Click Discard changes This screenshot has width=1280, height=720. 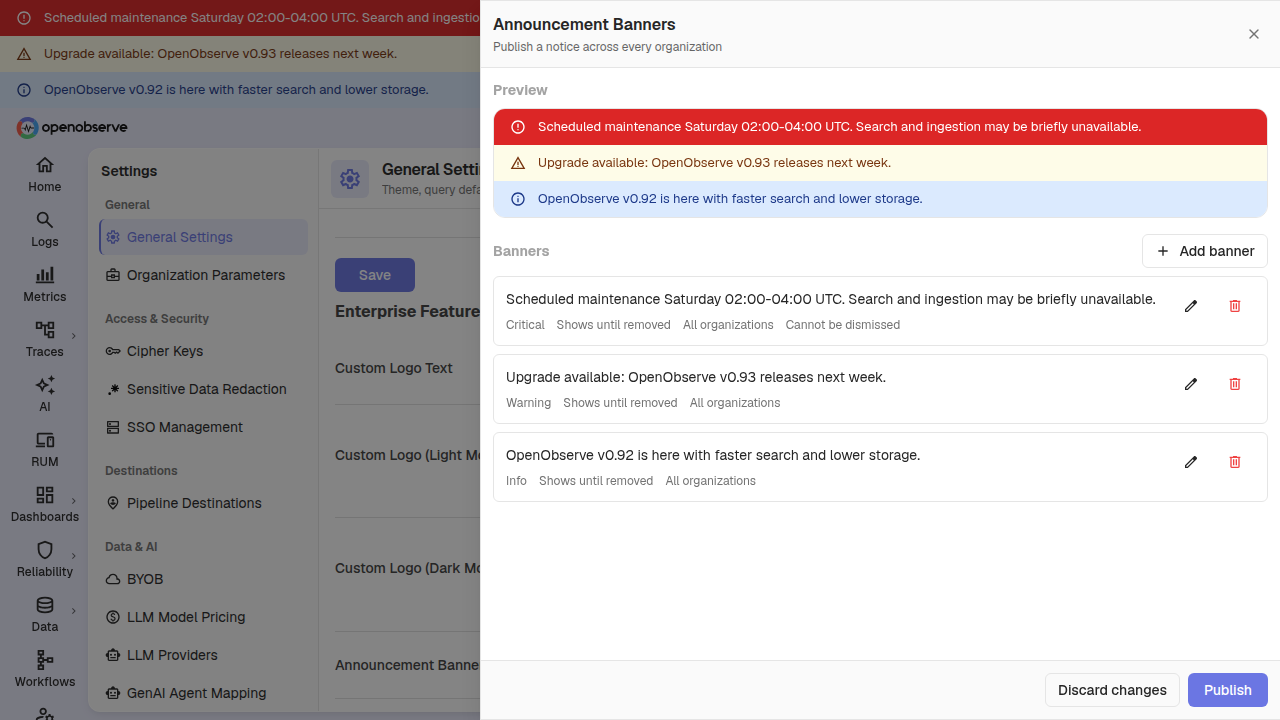coord(1112,690)
